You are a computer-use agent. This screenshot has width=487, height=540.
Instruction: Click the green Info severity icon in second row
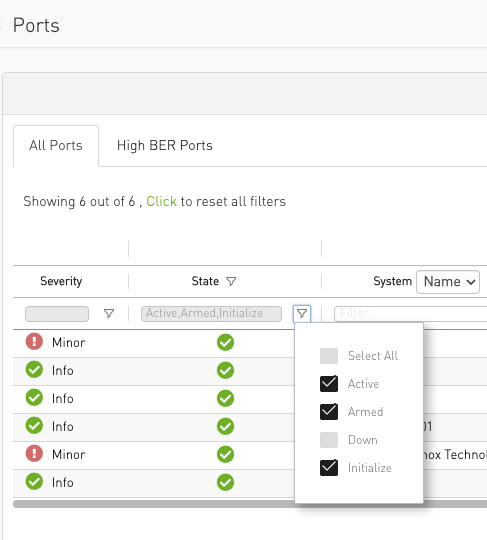(34, 370)
